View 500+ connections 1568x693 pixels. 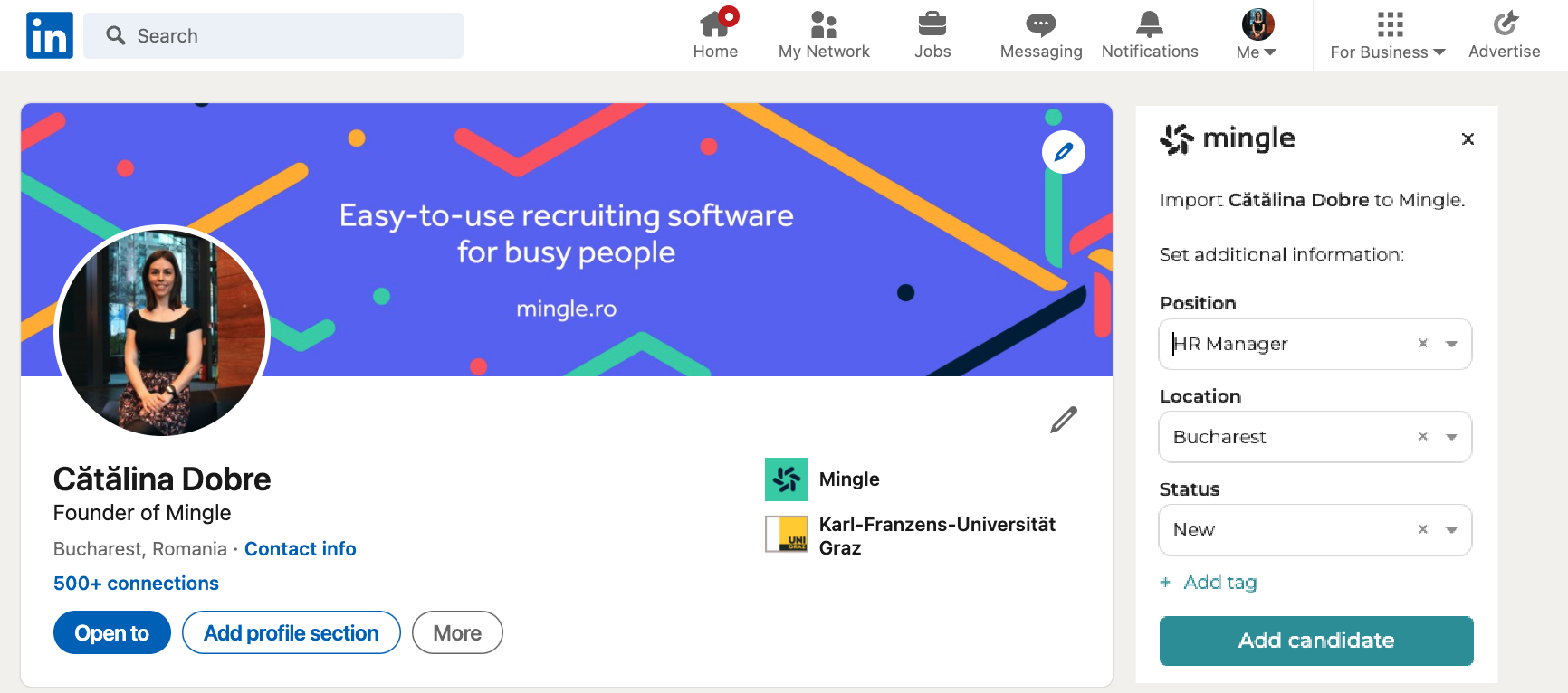pyautogui.click(x=136, y=584)
